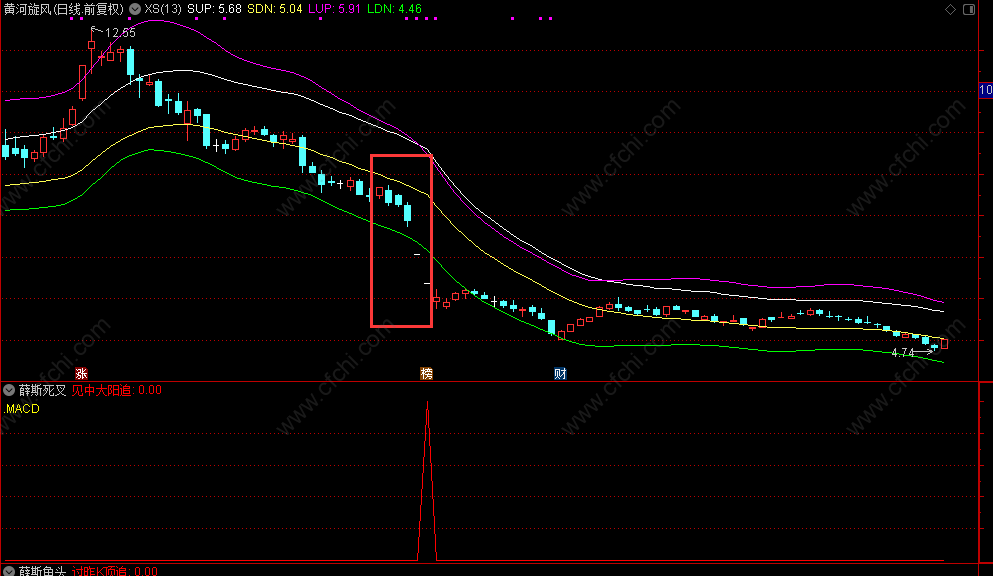The height and width of the screenshot is (576, 993).
Task: Click the SDN: 5.04 value
Action: click(275, 9)
